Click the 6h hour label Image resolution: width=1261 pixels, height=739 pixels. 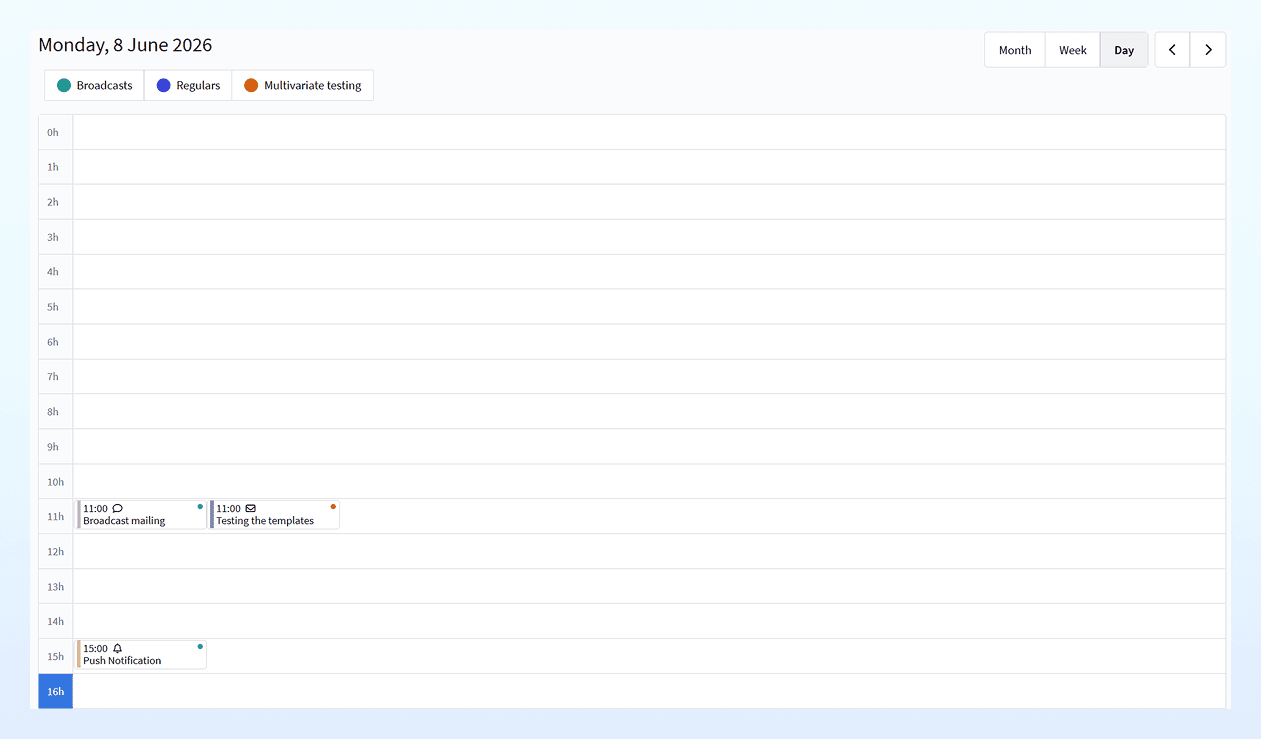coord(54,342)
